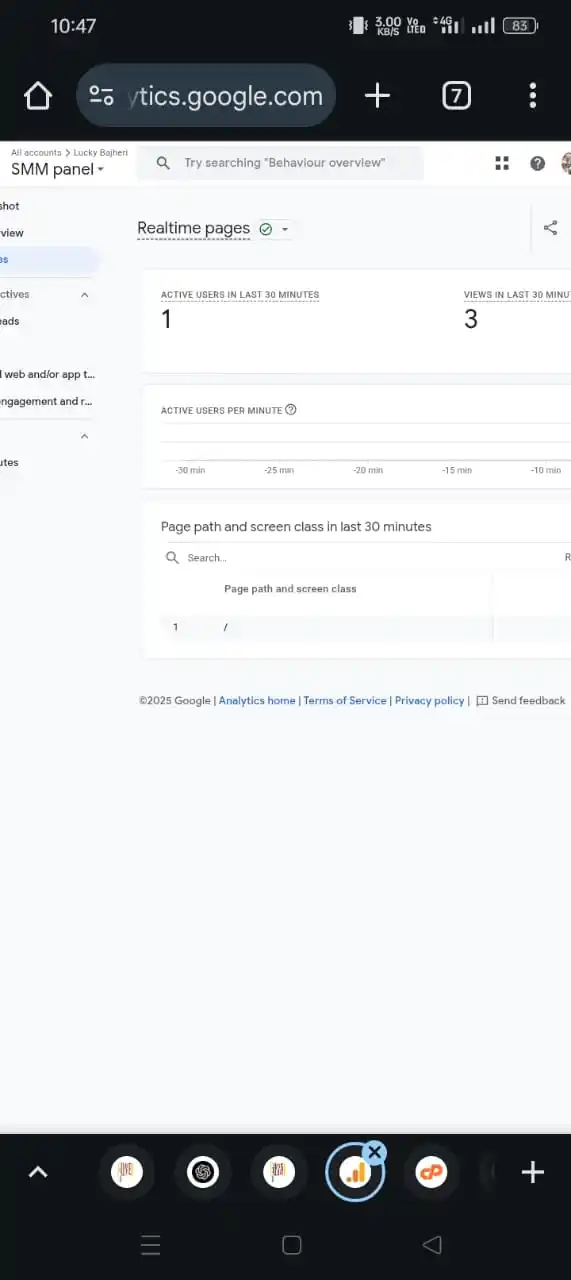
Task: Open a new browser tab with plus icon
Action: pos(377,96)
